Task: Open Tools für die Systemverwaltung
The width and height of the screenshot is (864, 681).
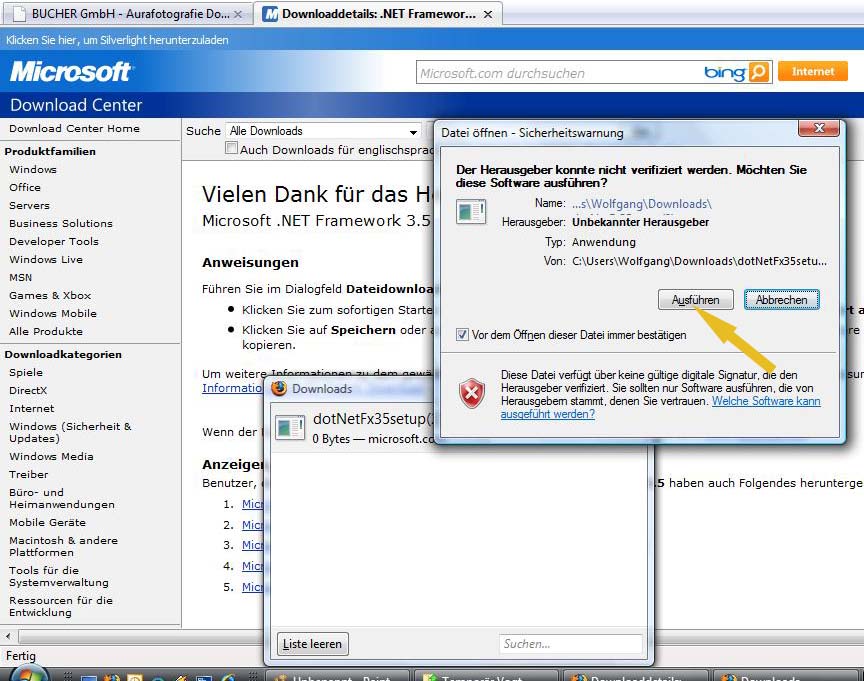Action: 59,576
